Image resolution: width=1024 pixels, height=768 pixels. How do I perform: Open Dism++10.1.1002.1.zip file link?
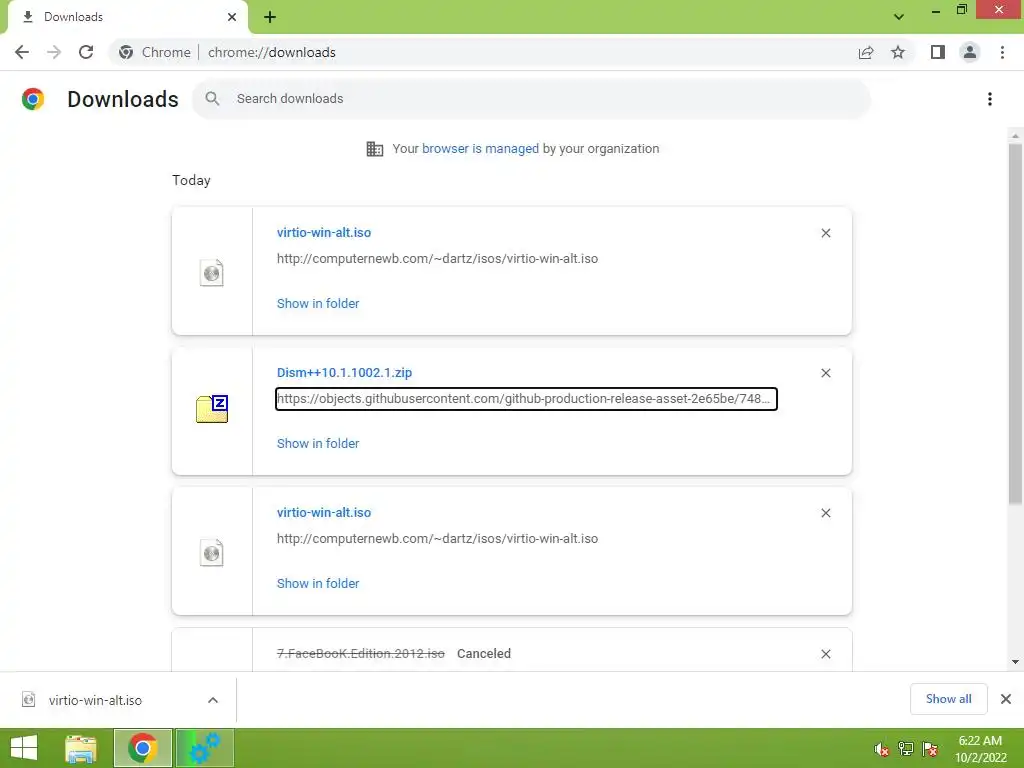pyautogui.click(x=344, y=373)
